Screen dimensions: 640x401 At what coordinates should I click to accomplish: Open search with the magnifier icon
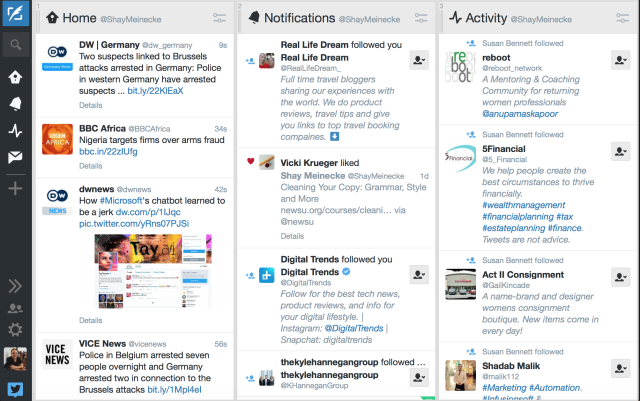(16, 45)
